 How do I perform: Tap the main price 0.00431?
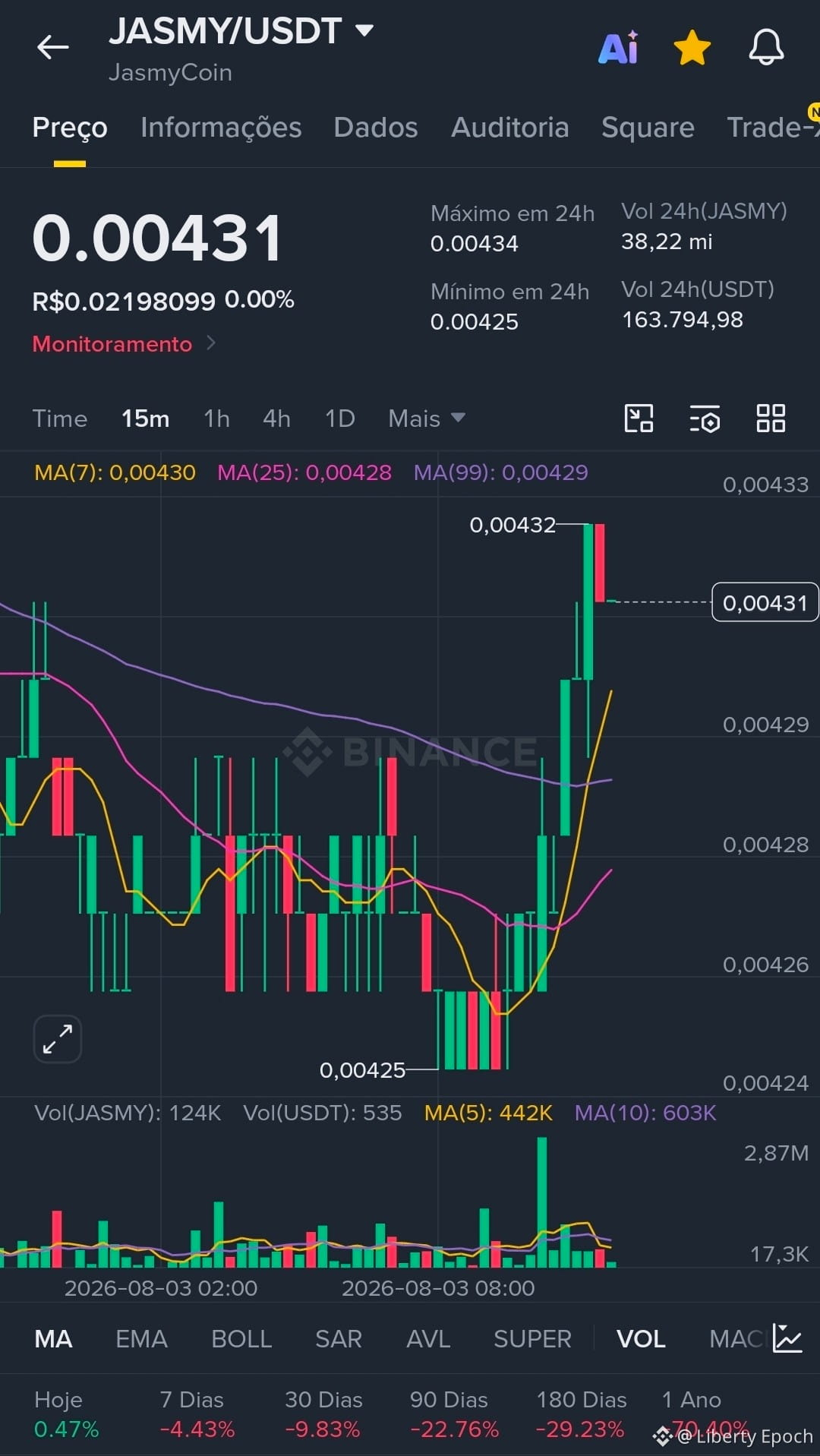(x=157, y=238)
